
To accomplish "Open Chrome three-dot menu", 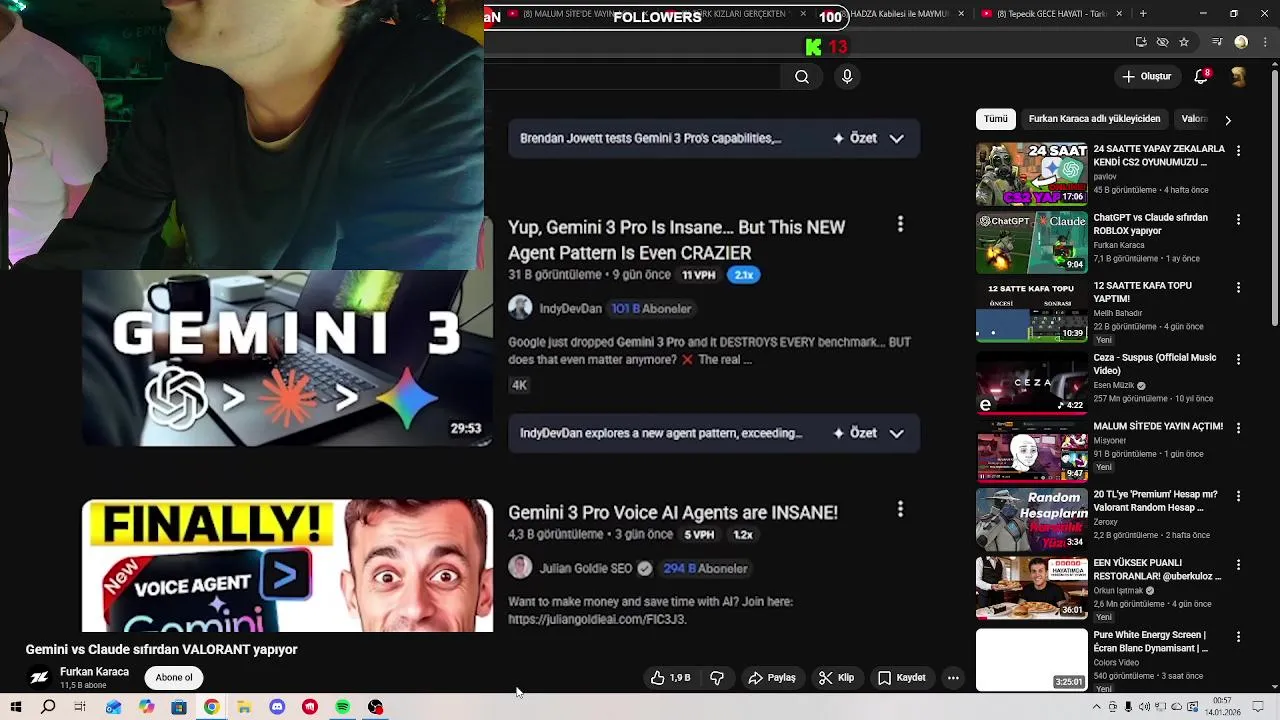I will point(1264,42).
